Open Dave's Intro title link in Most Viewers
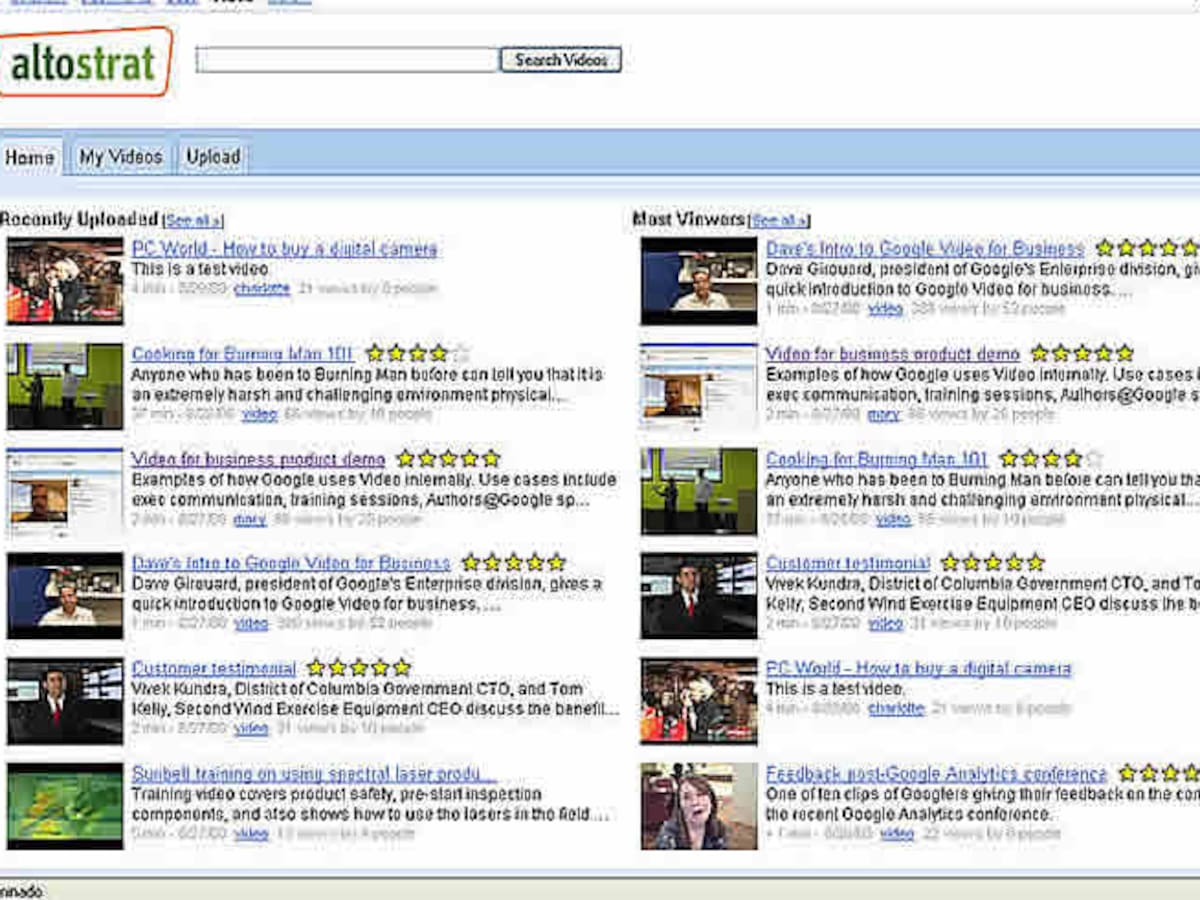The image size is (1200, 900). 924,249
